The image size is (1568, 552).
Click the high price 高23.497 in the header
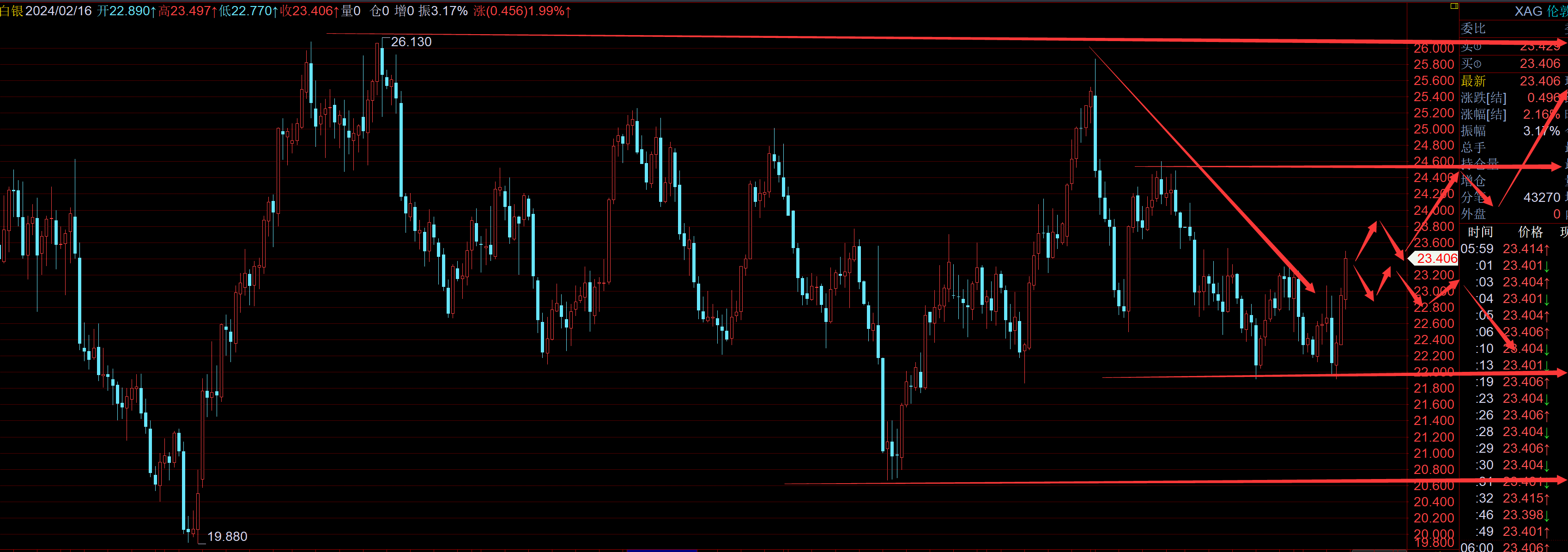[x=188, y=11]
